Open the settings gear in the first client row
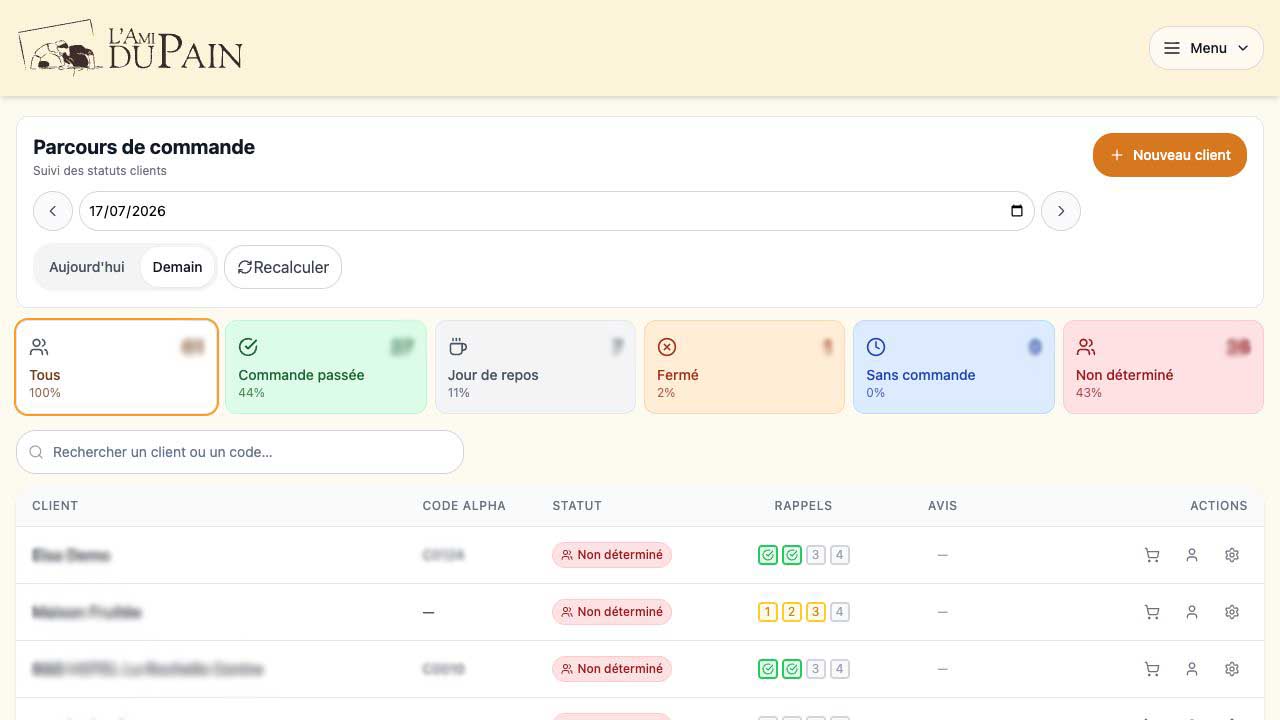This screenshot has height=720, width=1280. (1232, 555)
